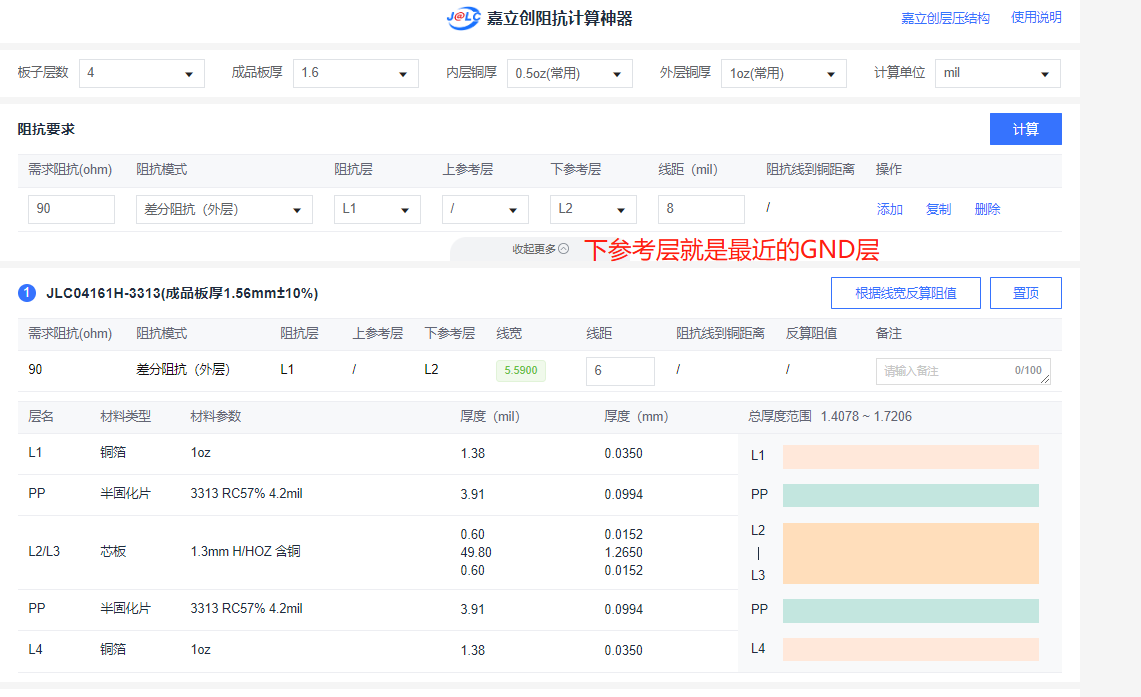Click the 1.2650 mm thickness value

coord(624,552)
